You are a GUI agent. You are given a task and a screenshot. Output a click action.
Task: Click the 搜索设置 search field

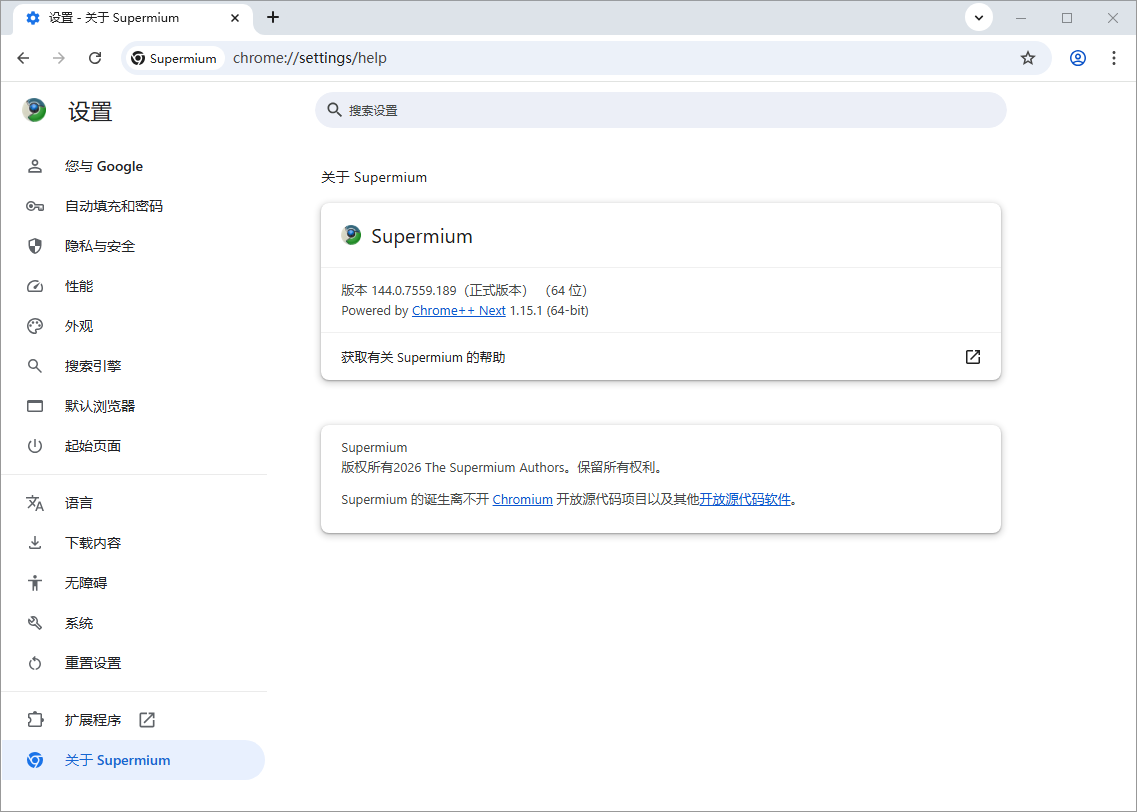[660, 110]
